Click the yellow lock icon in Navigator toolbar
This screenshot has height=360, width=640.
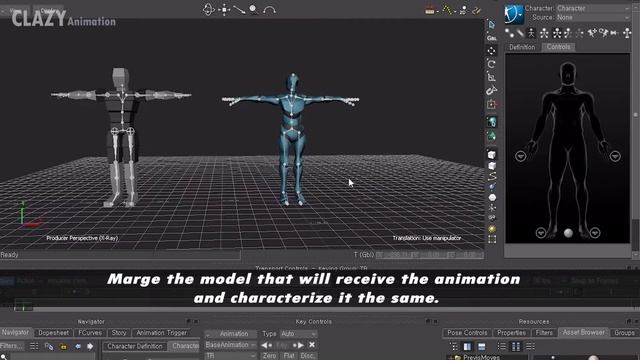coord(63,347)
